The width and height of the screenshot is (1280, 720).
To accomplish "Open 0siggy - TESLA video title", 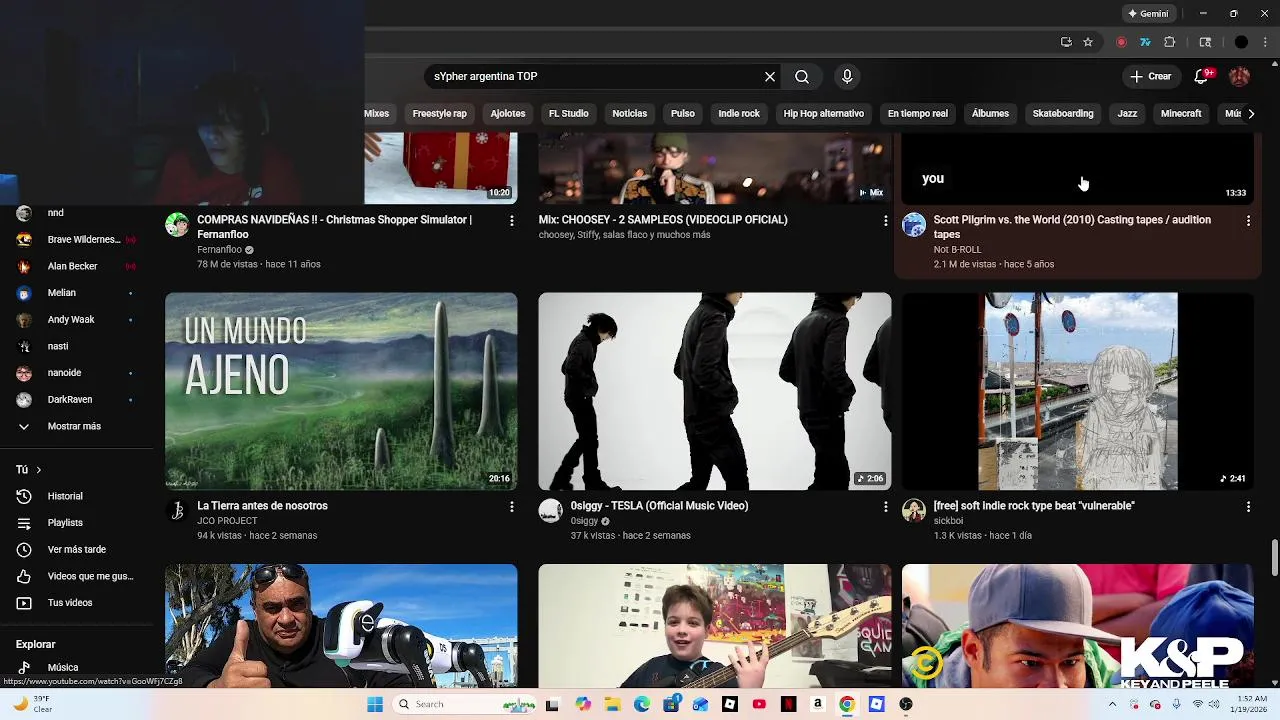I will pyautogui.click(x=659, y=506).
